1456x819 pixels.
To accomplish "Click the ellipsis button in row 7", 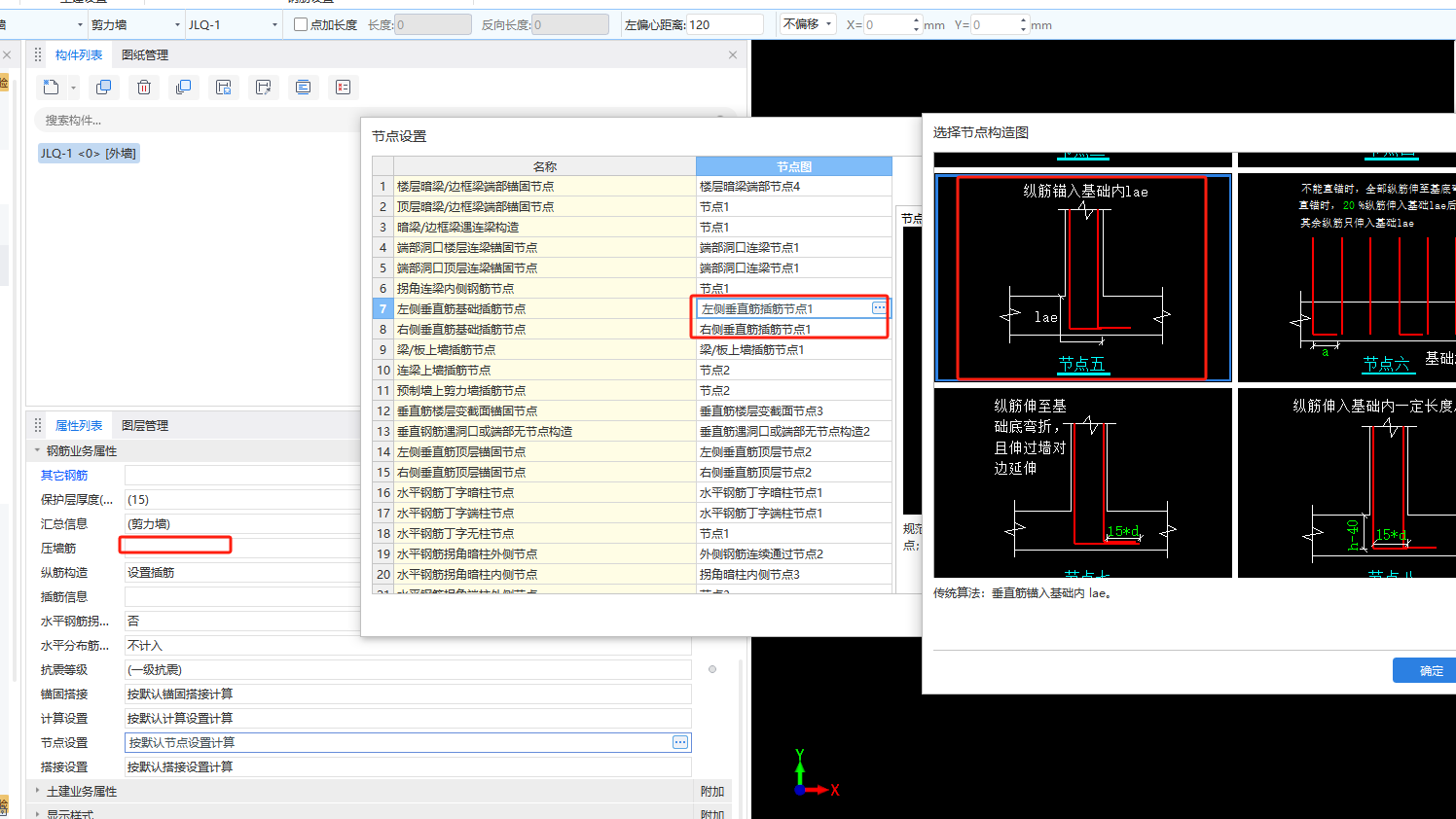I will click(879, 308).
